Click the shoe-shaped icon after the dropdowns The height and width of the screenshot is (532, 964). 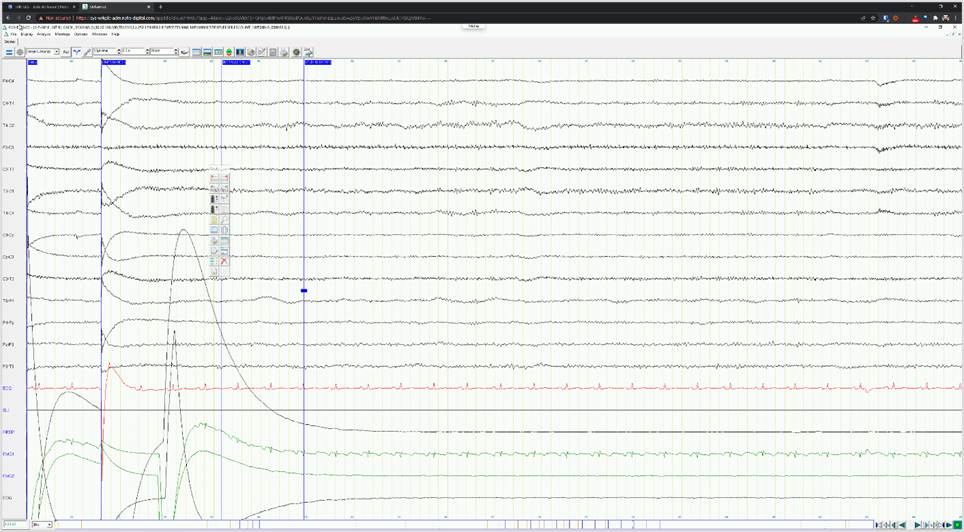(x=184, y=52)
